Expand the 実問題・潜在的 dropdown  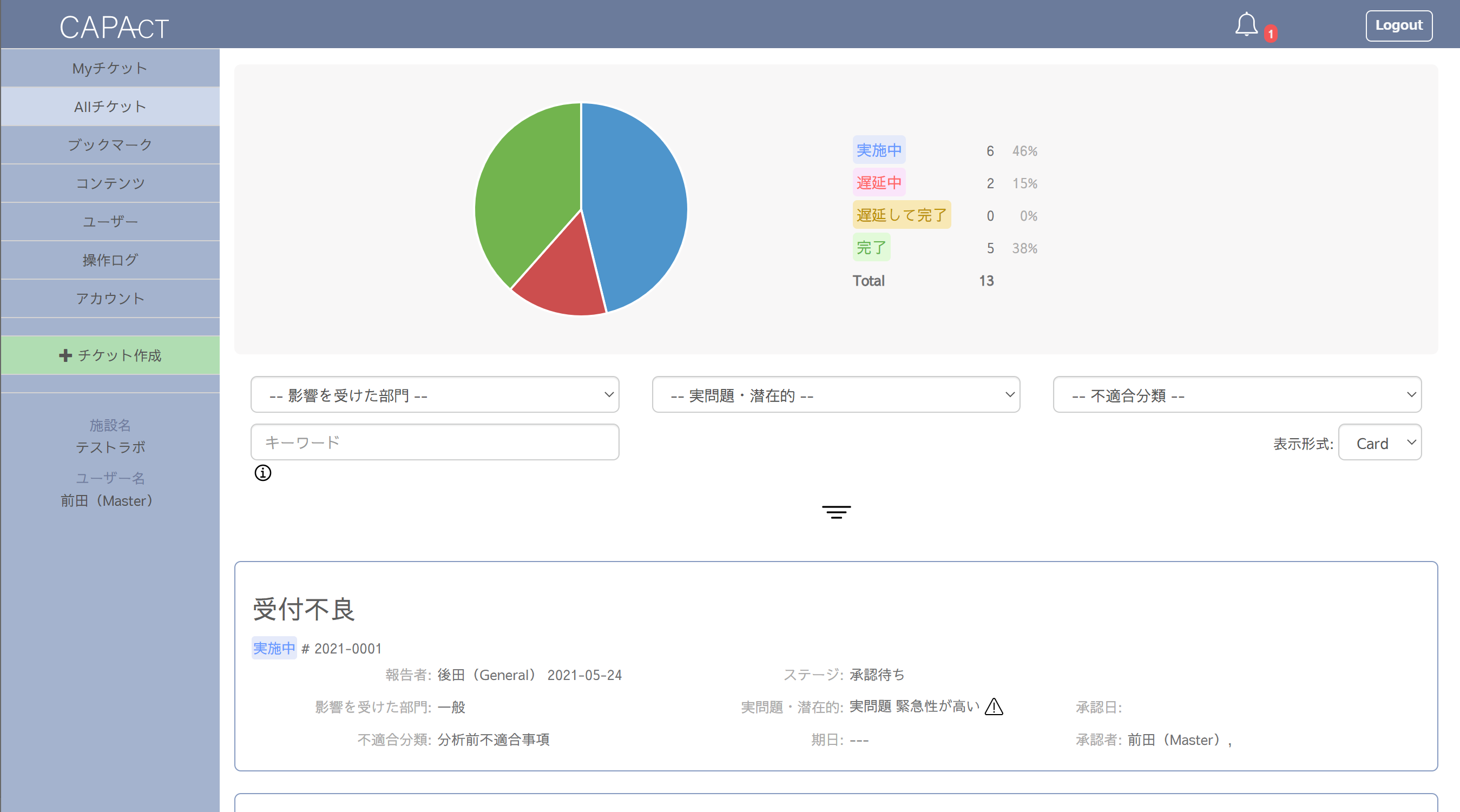tap(836, 394)
